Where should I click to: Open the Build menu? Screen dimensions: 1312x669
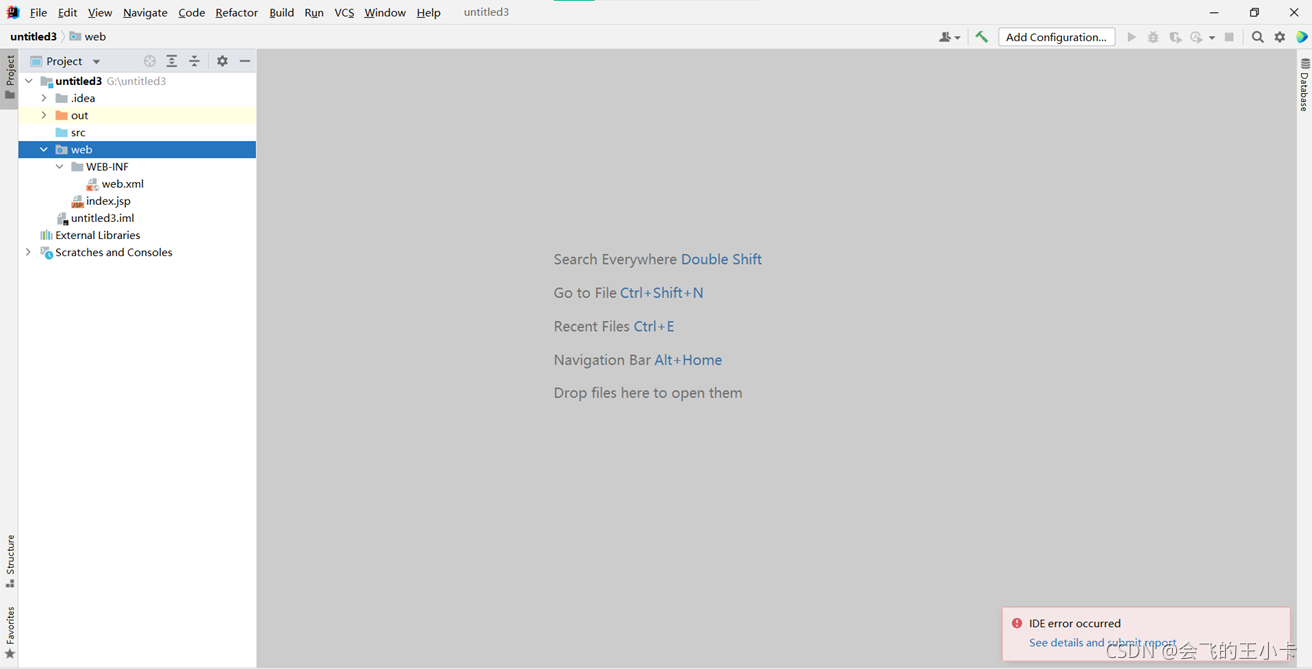point(282,12)
